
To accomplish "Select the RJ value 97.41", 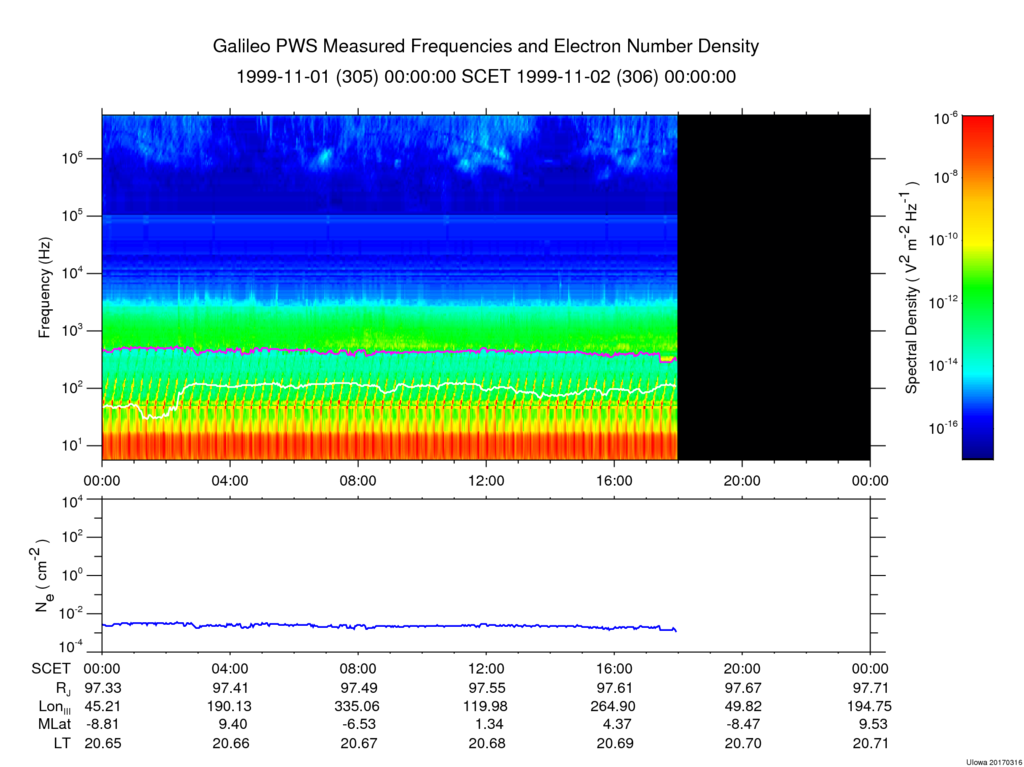I will [231, 688].
